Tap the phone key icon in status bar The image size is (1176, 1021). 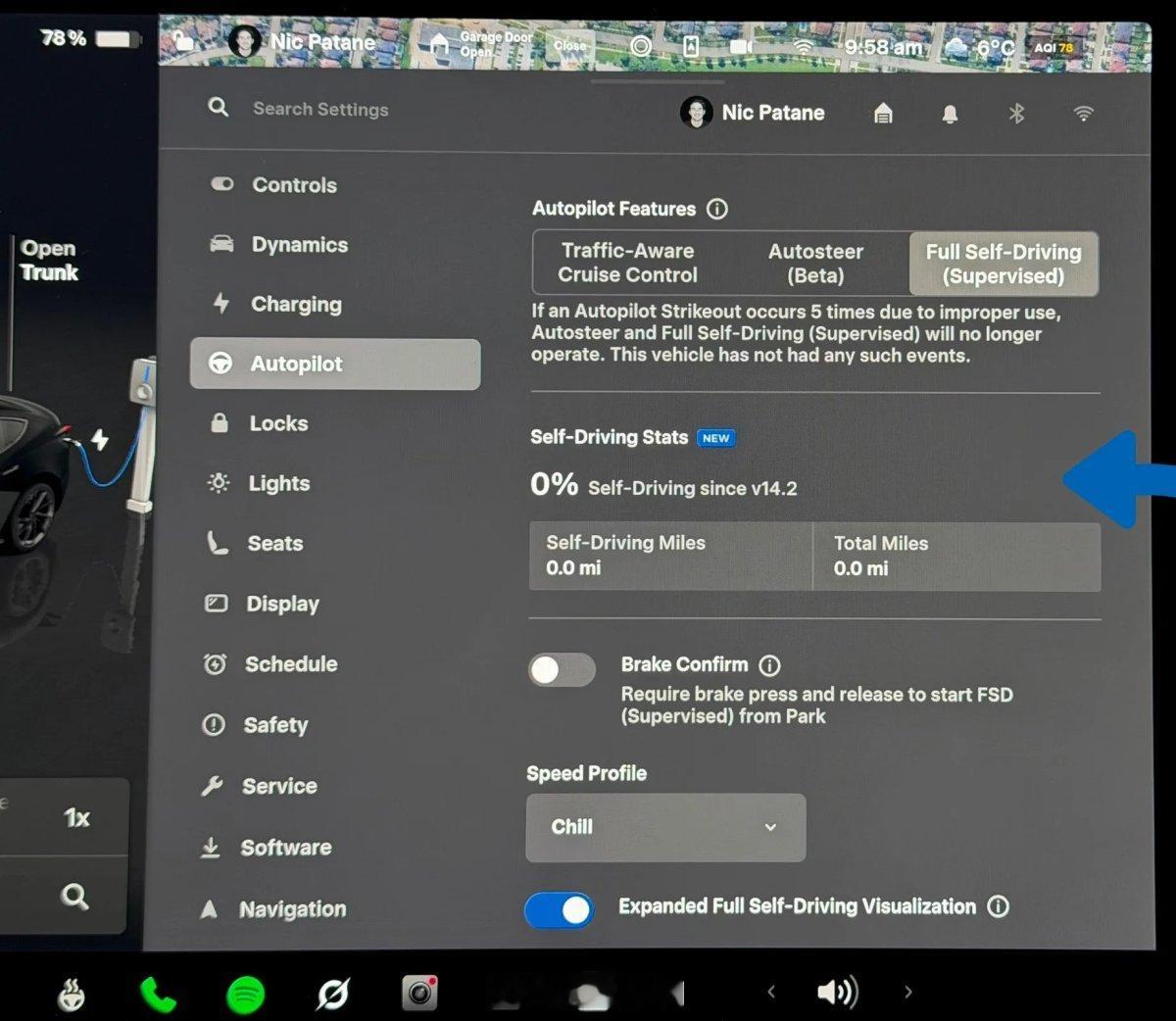pyautogui.click(x=691, y=46)
